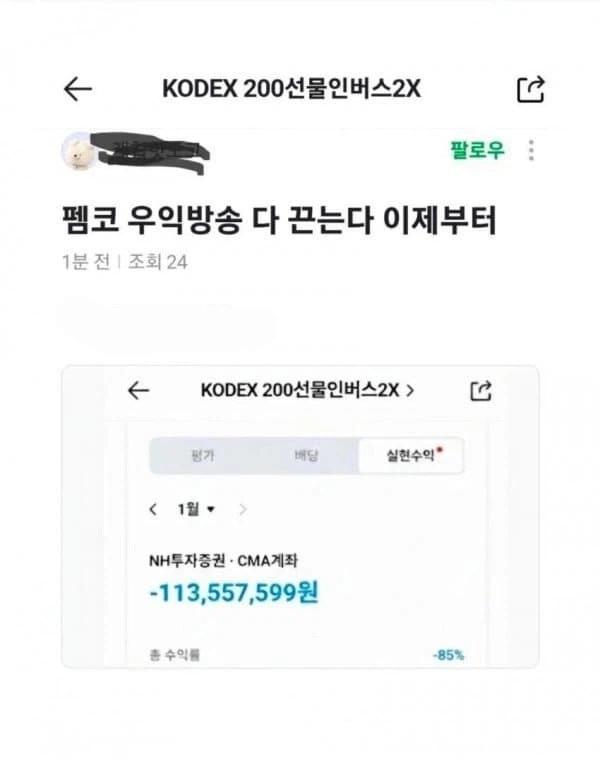This screenshot has width=600, height=760.
Task: Tap the top back arrow icon
Action: point(78,89)
